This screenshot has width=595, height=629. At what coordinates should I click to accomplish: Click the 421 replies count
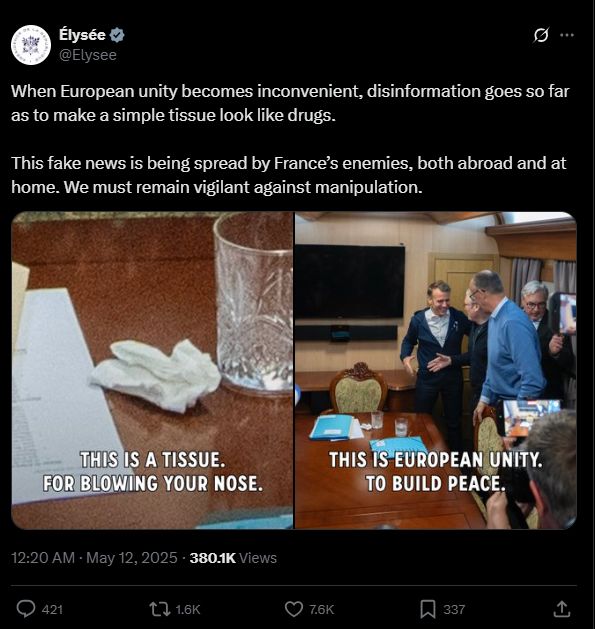(x=53, y=610)
